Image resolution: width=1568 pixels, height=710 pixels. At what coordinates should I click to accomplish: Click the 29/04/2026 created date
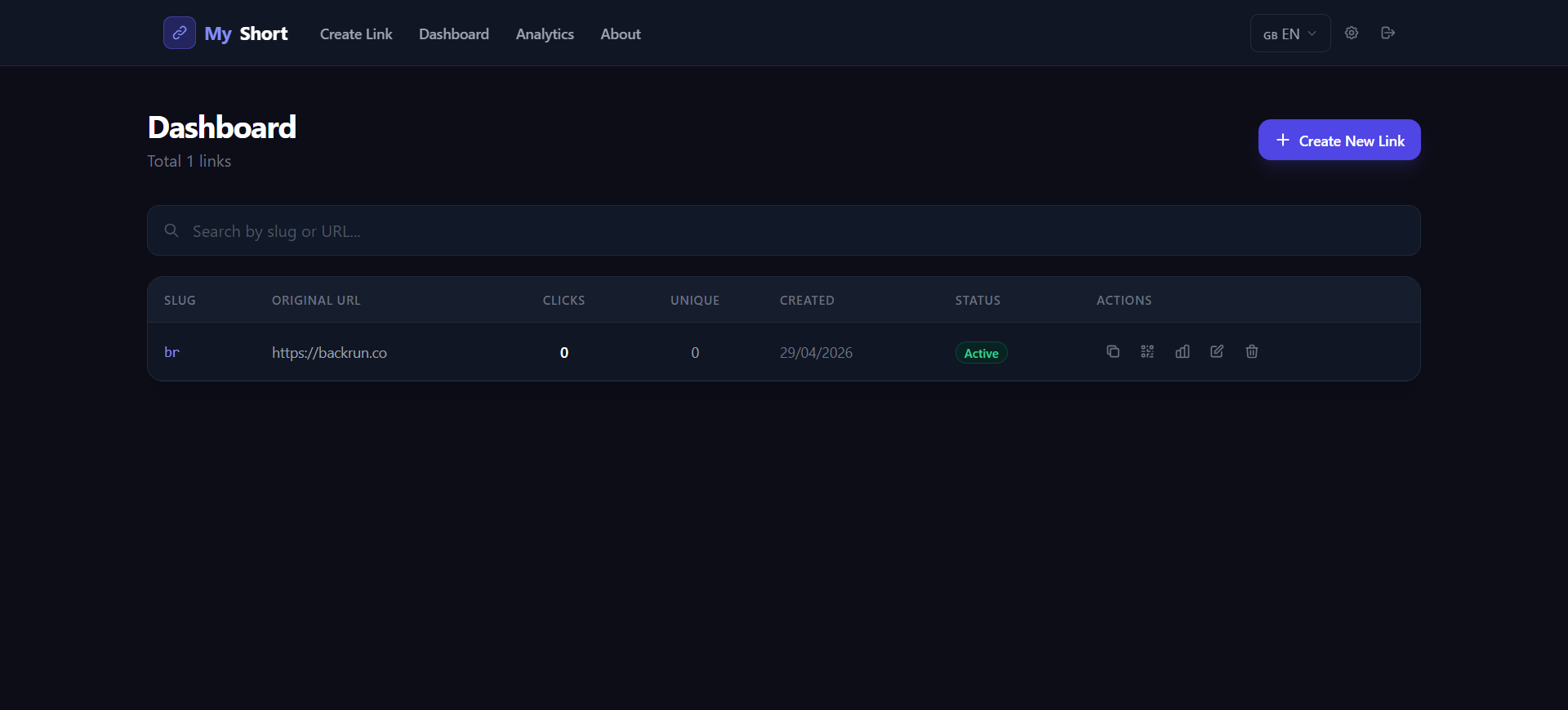[x=816, y=352]
